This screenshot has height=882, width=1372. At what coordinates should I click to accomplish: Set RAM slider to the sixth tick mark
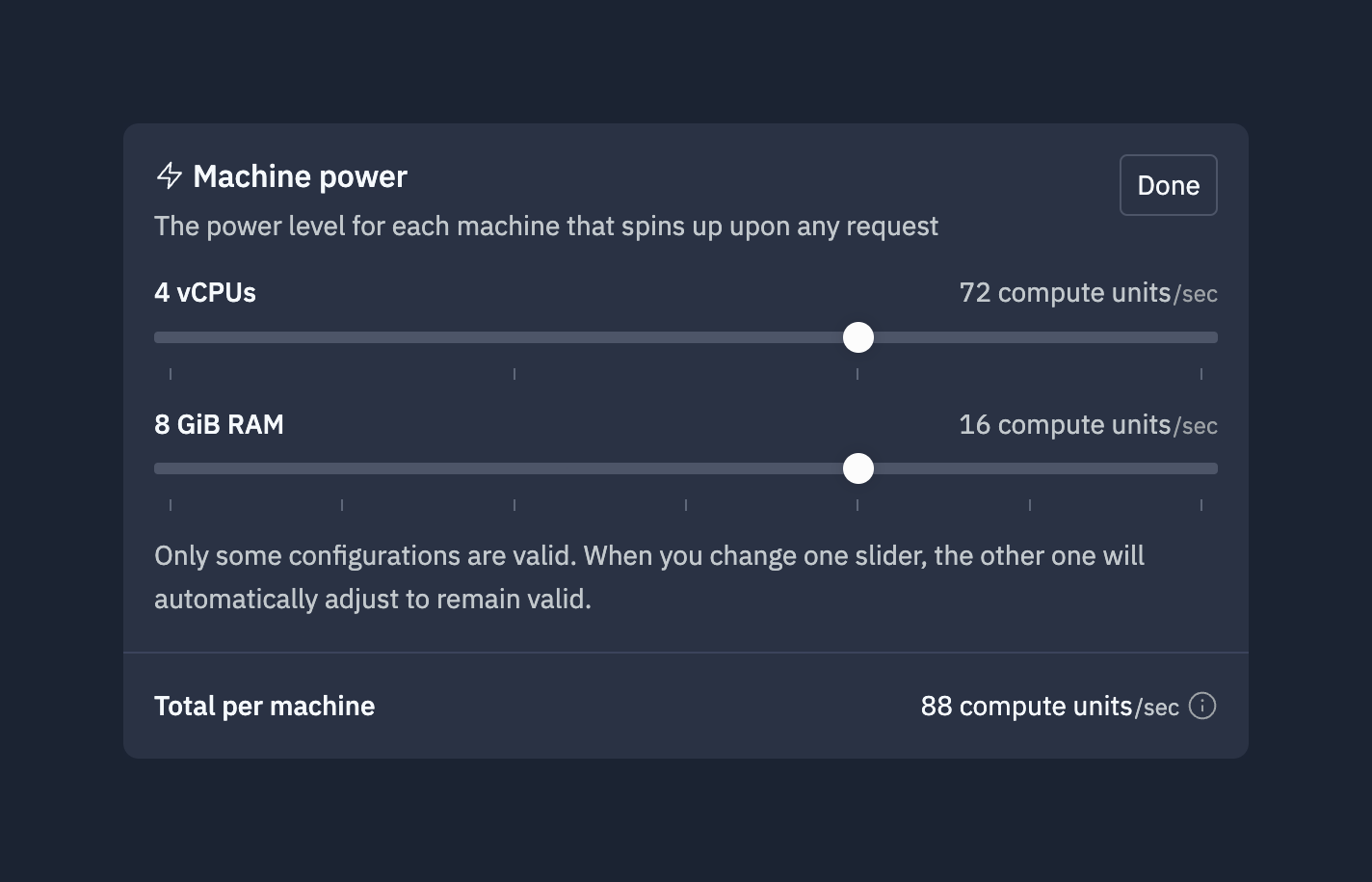[1030, 468]
